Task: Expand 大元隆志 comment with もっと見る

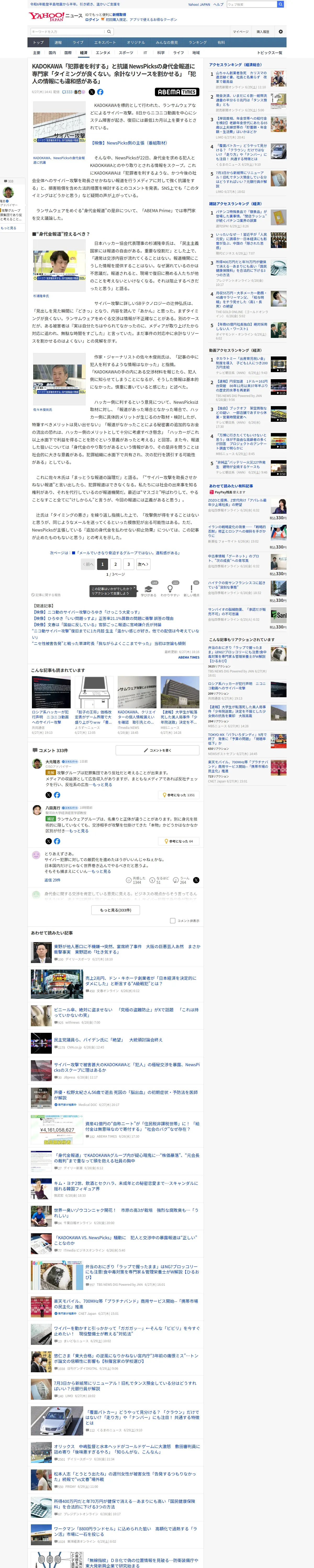Action: click(x=102, y=784)
